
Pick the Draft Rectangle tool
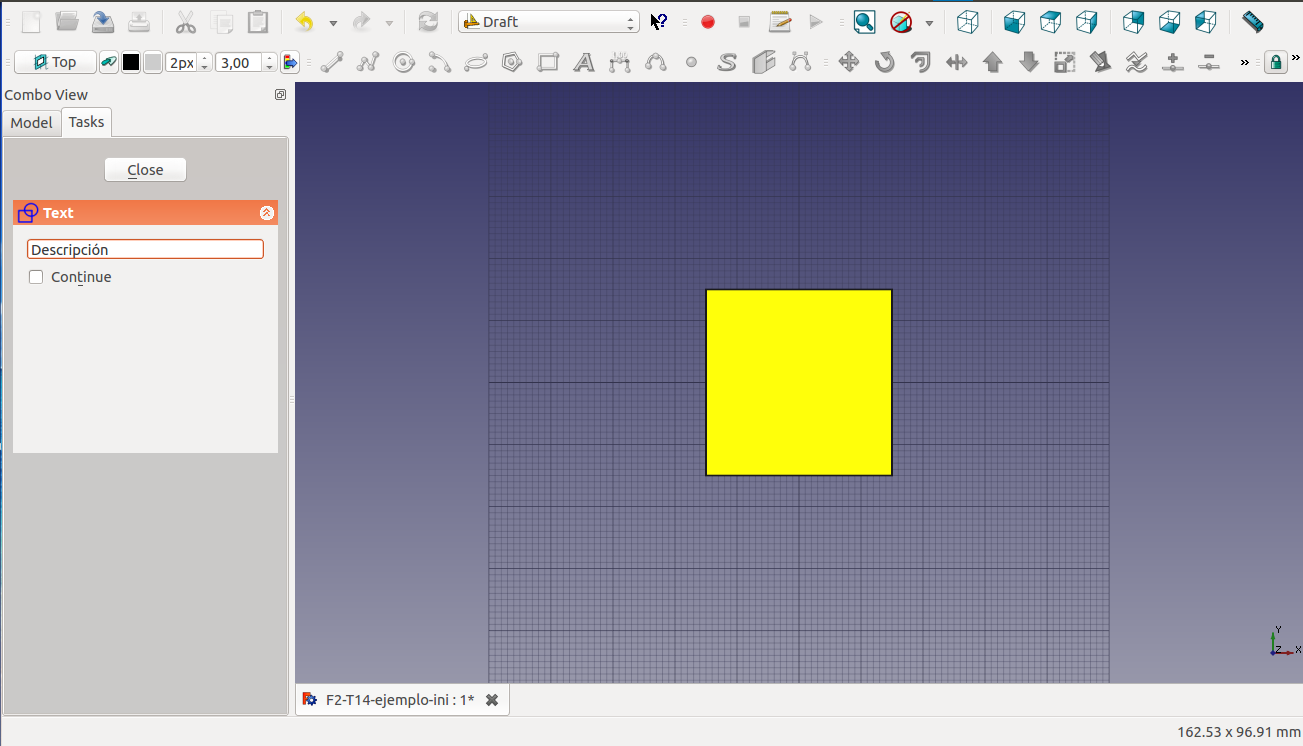coord(548,63)
